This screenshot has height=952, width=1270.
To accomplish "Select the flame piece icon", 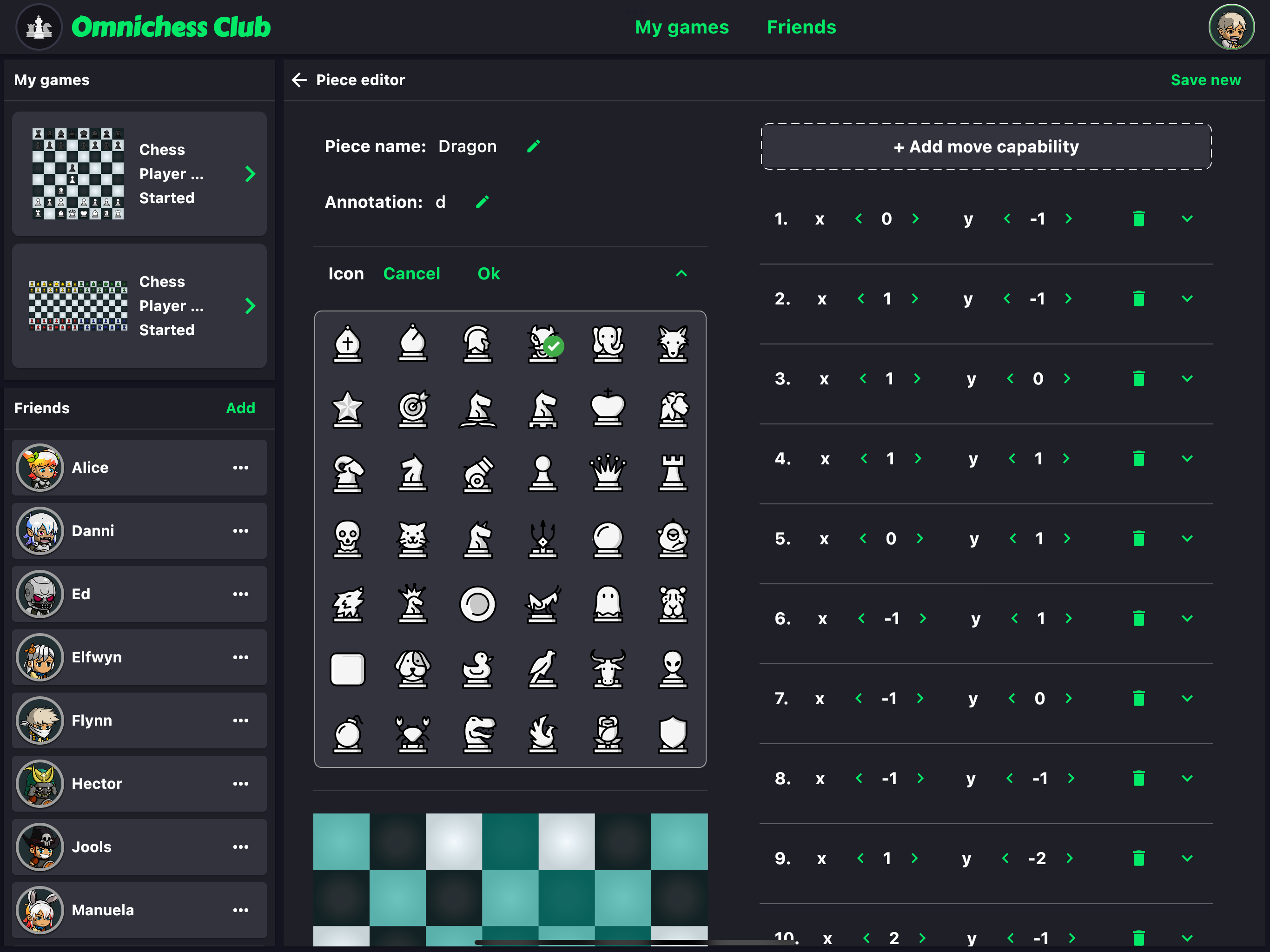I will [x=542, y=734].
